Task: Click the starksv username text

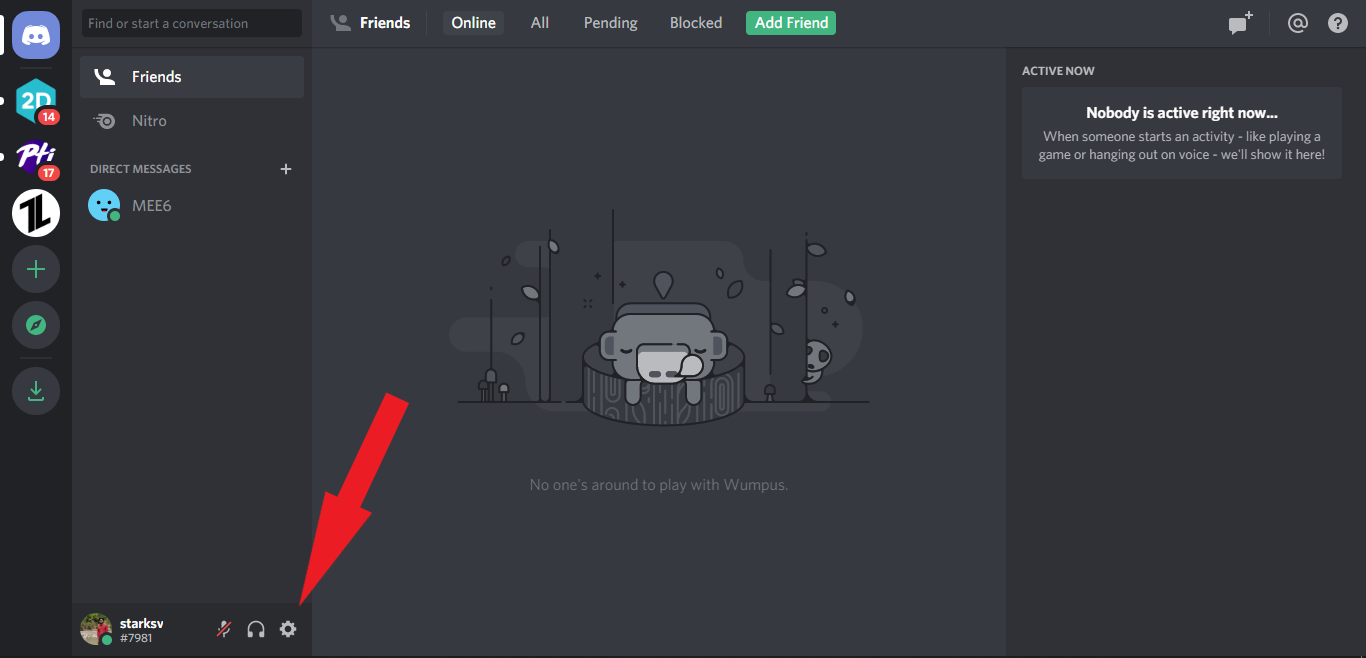Action: [x=141, y=623]
